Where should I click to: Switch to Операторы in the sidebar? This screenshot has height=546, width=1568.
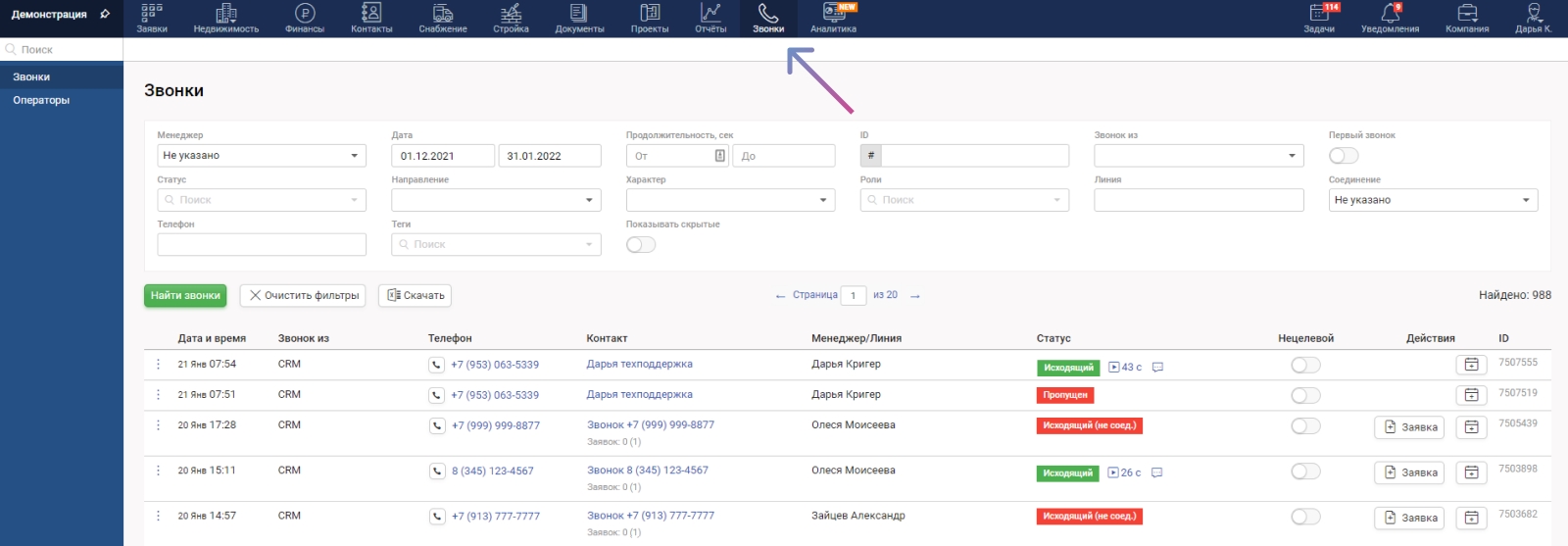(41, 100)
